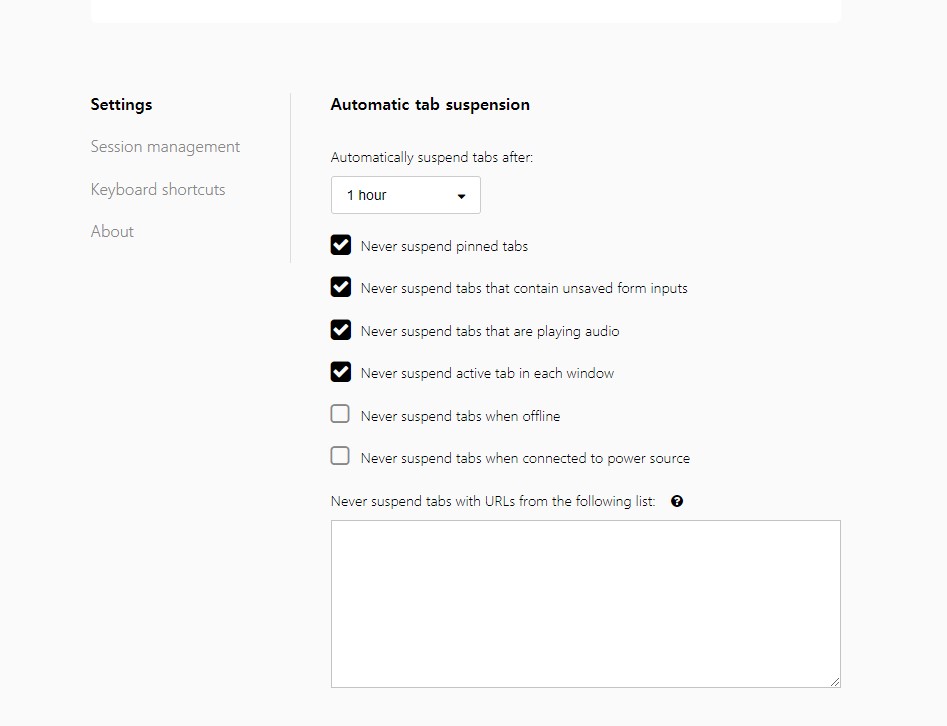
Task: Click the help question mark icon
Action: (677, 502)
